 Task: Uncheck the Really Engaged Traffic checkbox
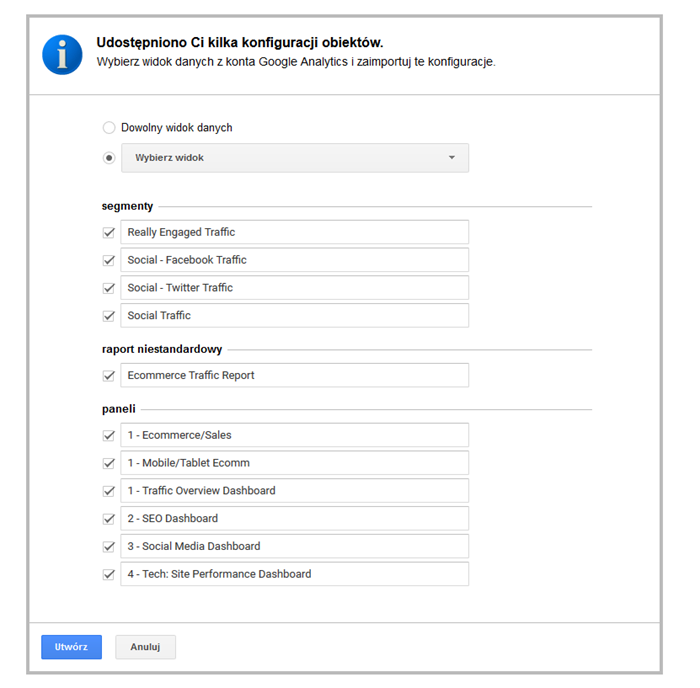(109, 232)
